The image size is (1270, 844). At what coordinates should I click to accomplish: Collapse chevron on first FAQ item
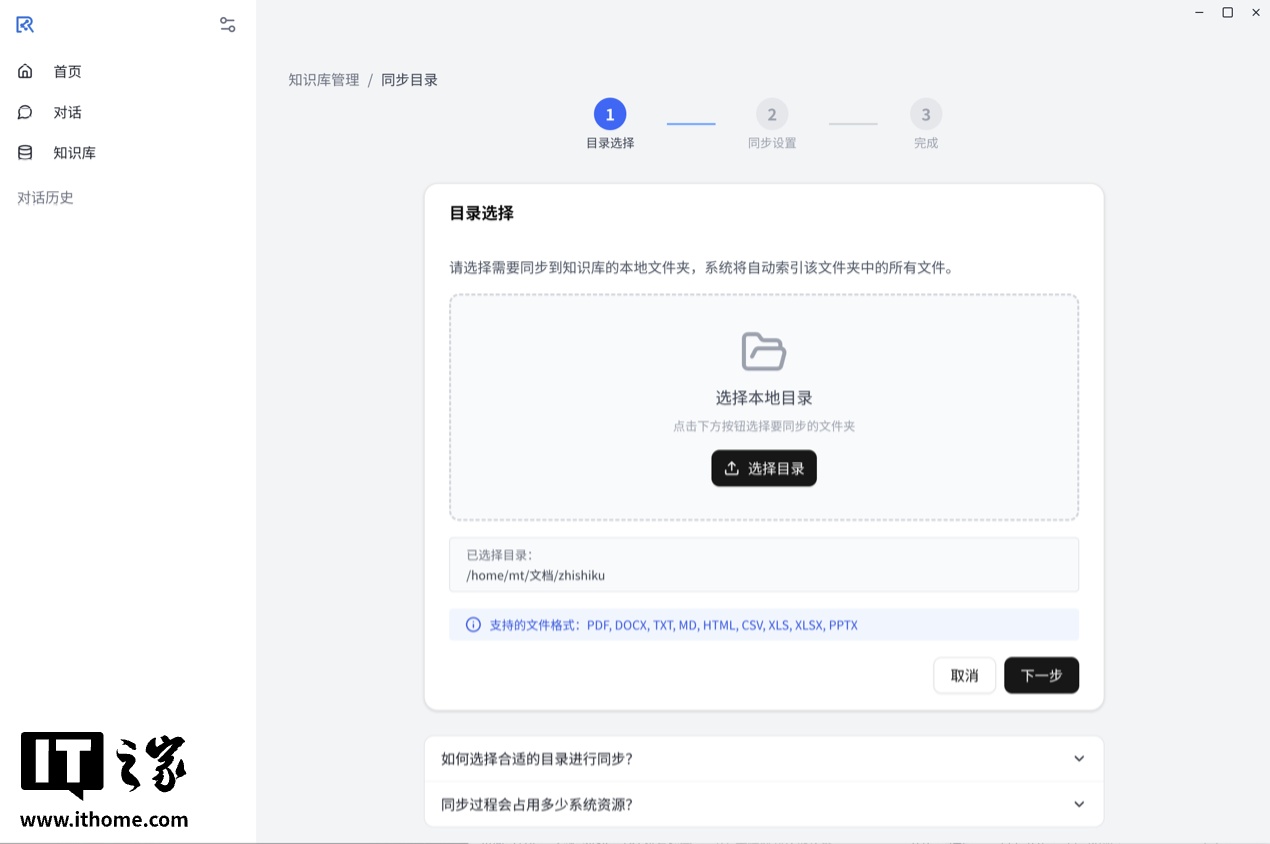[1079, 758]
